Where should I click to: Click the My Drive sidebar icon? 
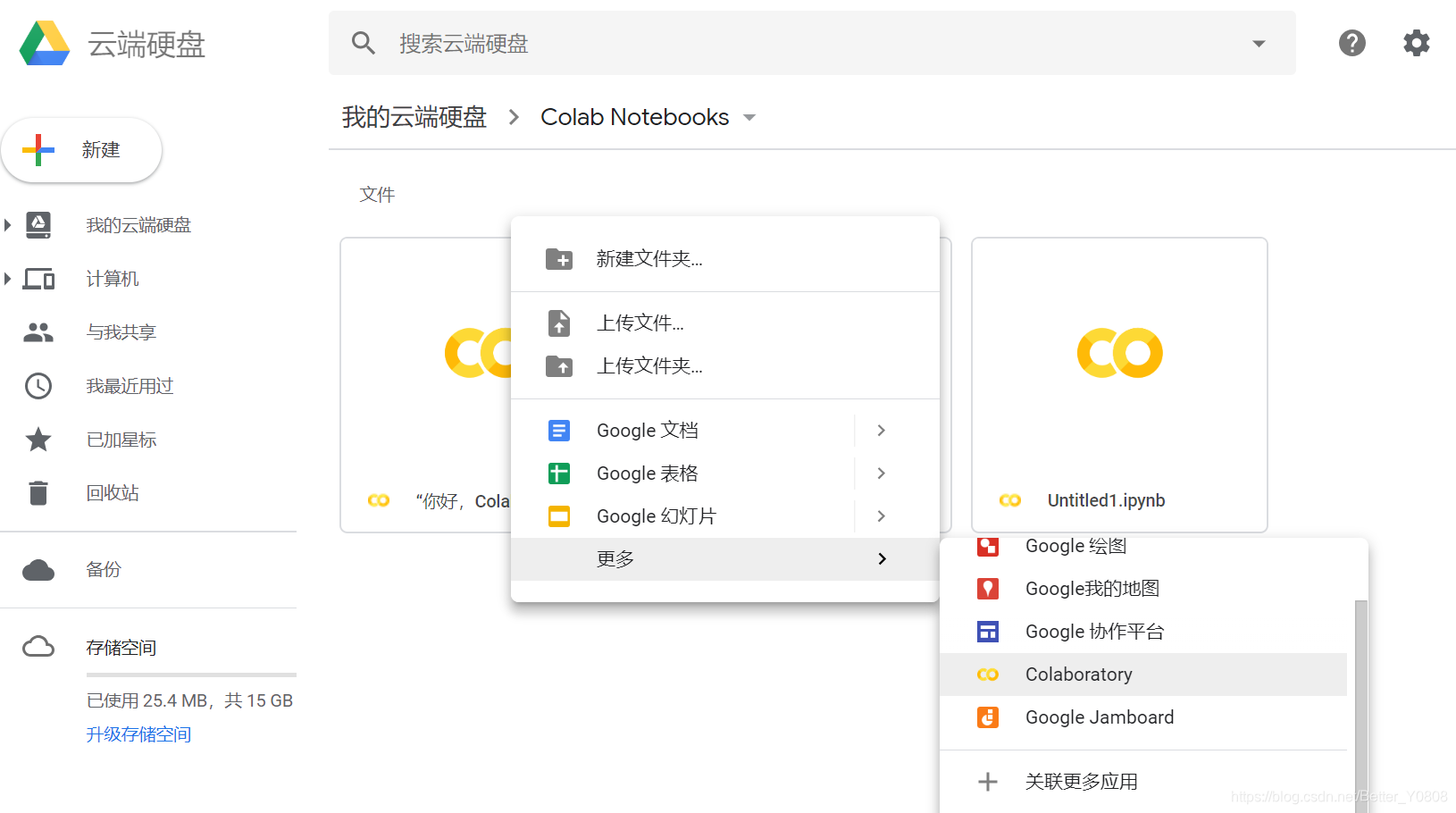38,225
